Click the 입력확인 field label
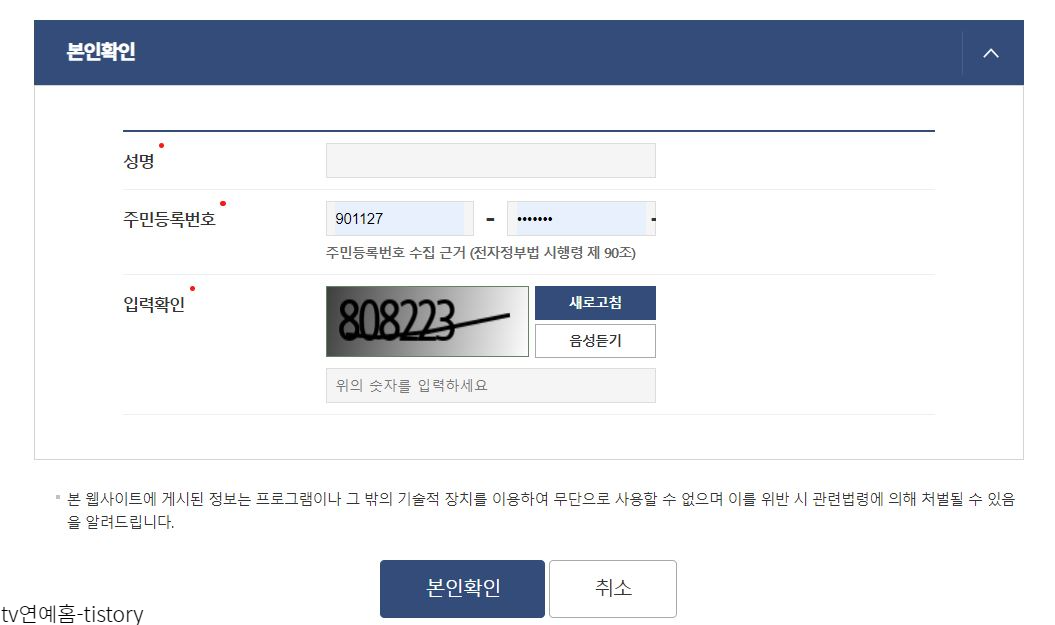The image size is (1055, 625). point(153,304)
